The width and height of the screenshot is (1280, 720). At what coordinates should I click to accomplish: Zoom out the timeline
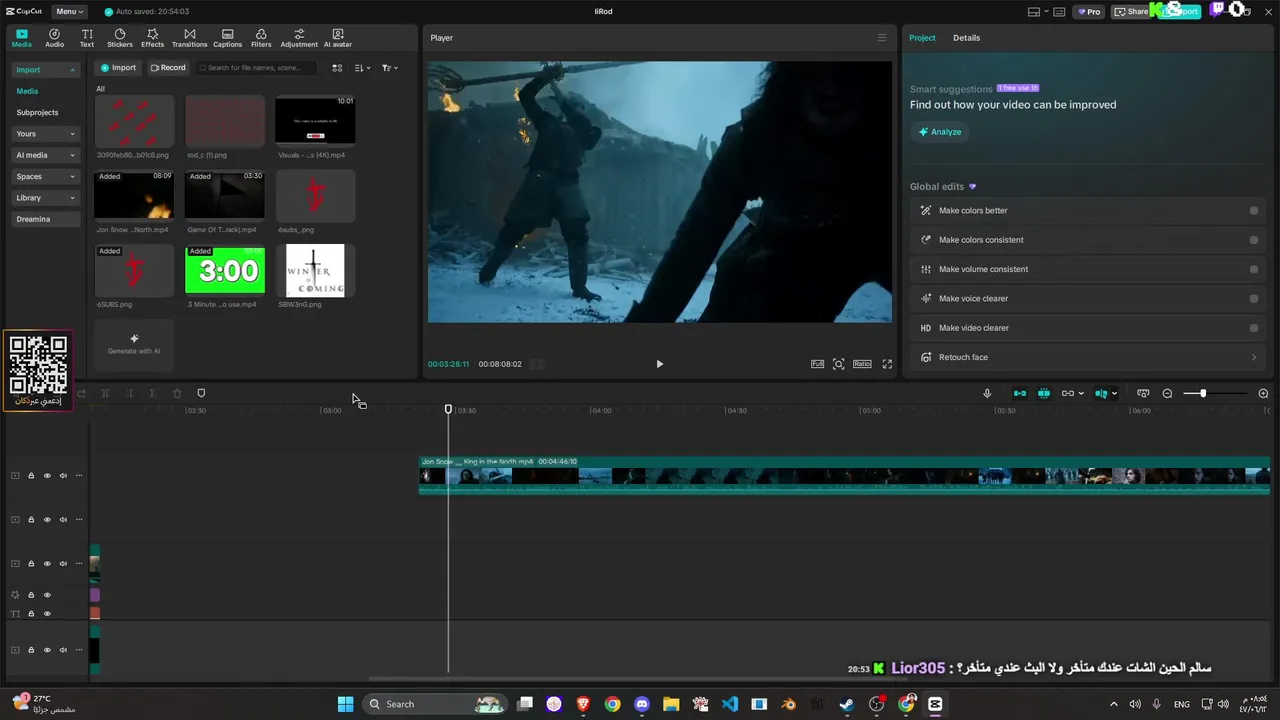click(x=1167, y=393)
